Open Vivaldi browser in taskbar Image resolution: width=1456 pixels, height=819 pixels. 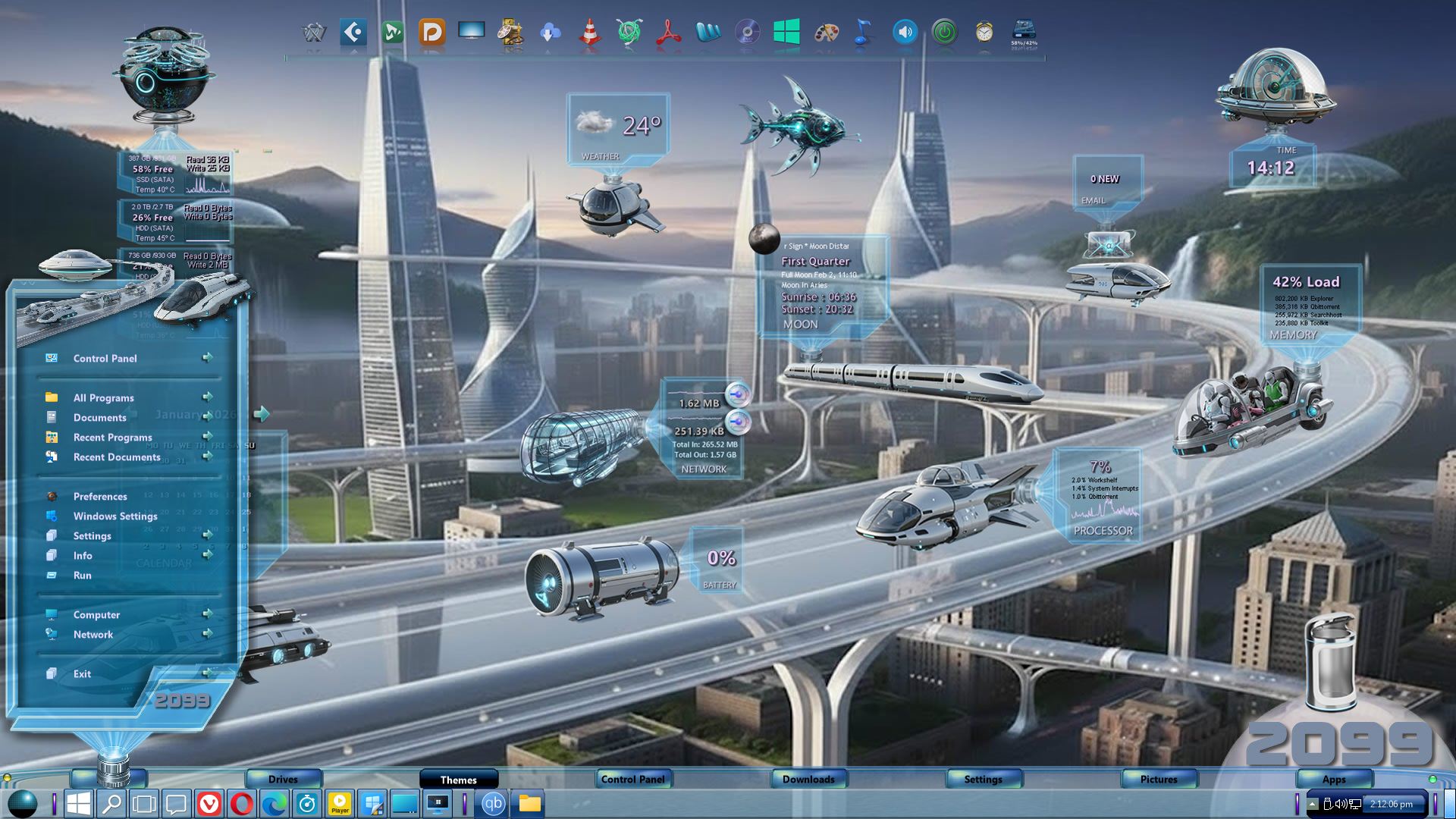(209, 804)
